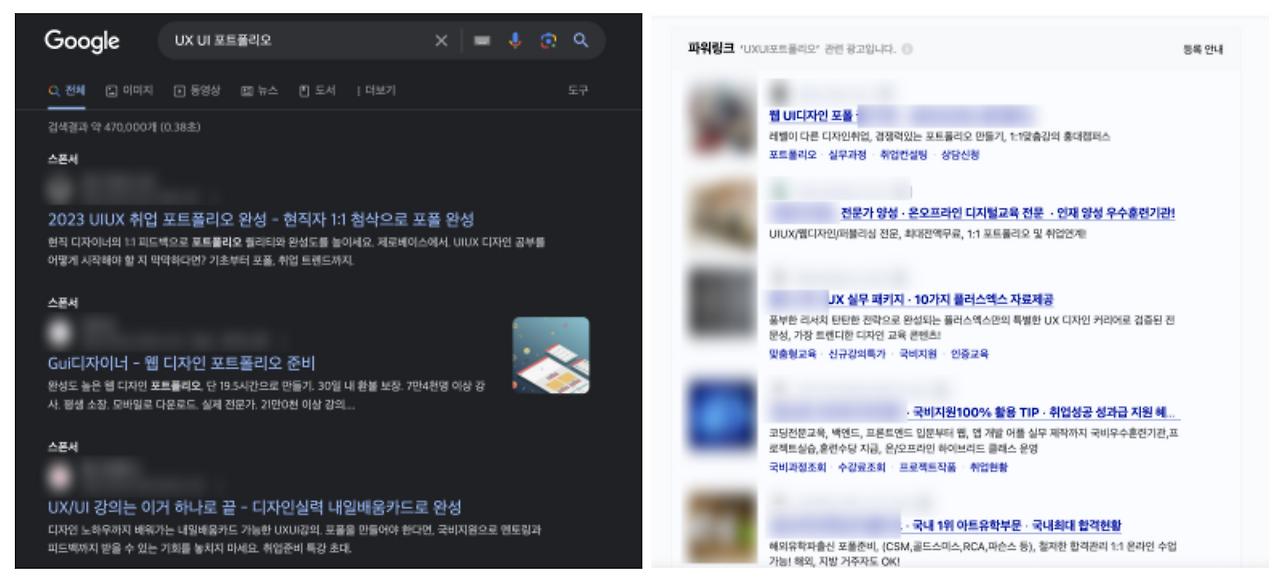This screenshot has width=1280, height=579.
Task: Open the '웹 UI디자인 포폴' power link
Action: click(812, 115)
